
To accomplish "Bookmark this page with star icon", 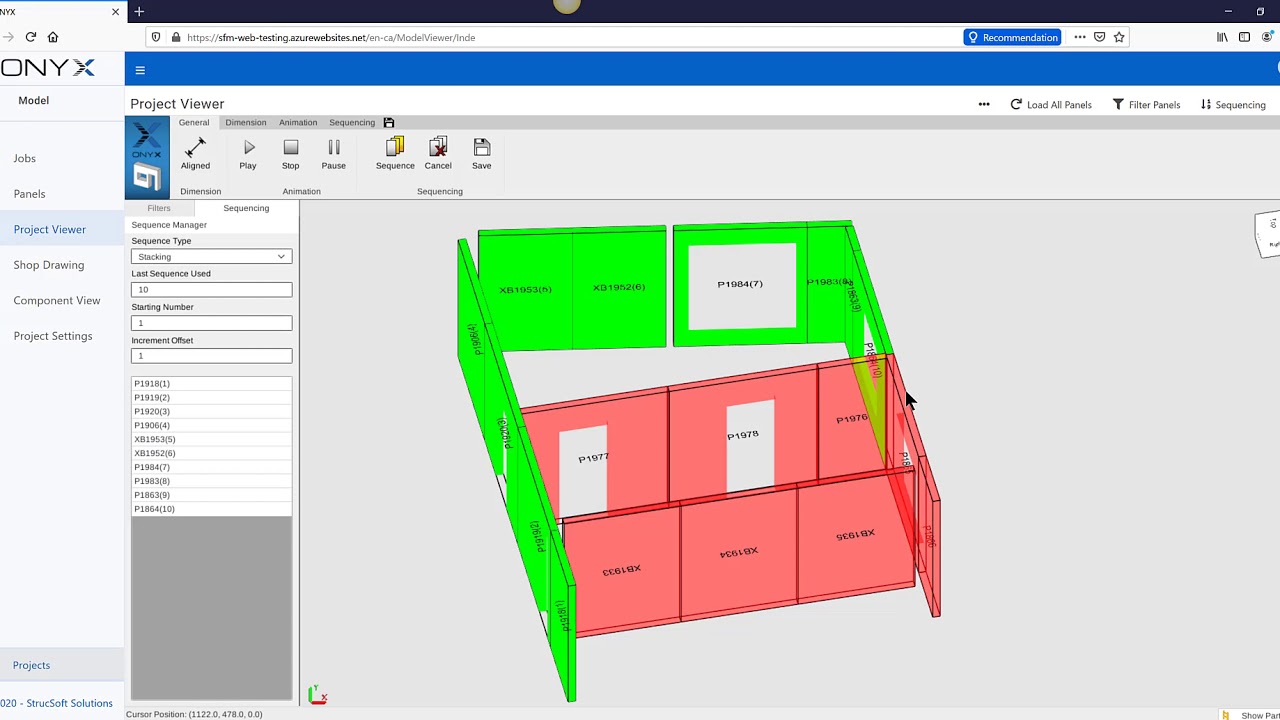I will pyautogui.click(x=1119, y=37).
